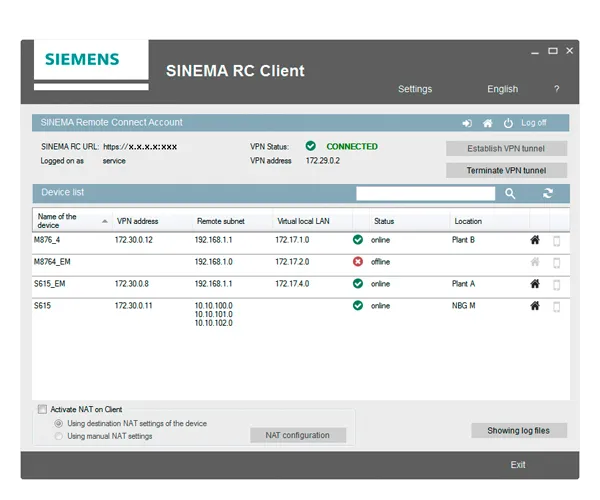This screenshot has width=600, height=500.
Task: Click the green online status icon for M876_4
Action: coord(358,240)
